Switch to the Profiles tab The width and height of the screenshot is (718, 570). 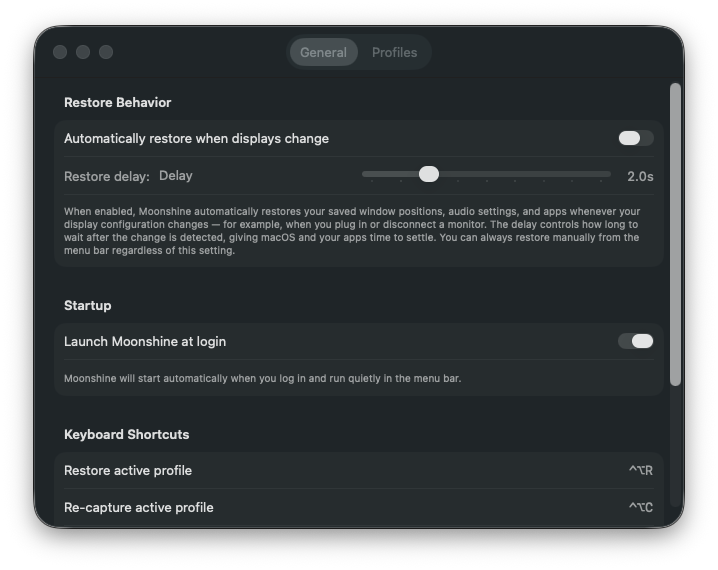[x=394, y=52]
